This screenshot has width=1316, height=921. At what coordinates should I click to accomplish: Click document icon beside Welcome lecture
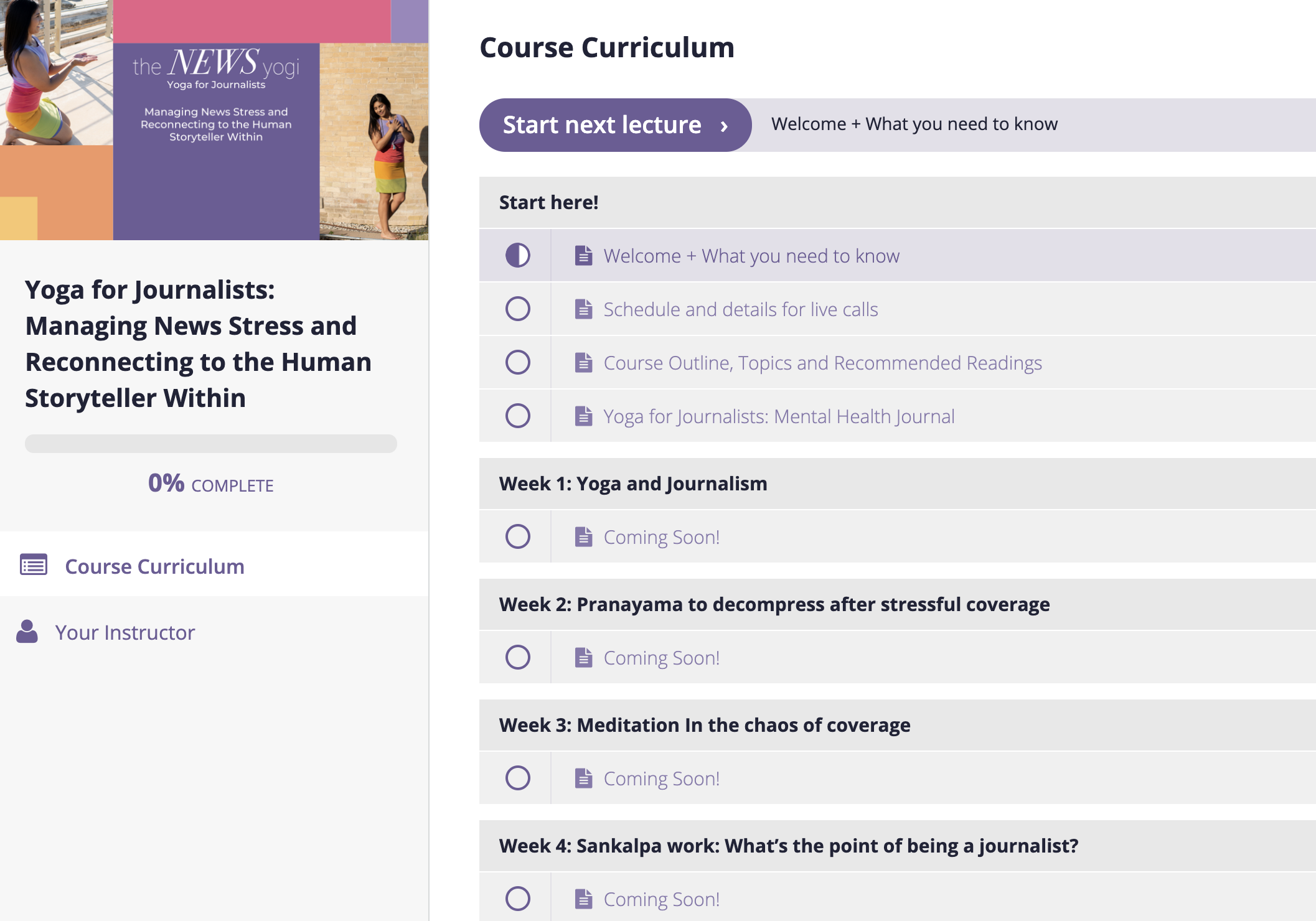coord(583,255)
